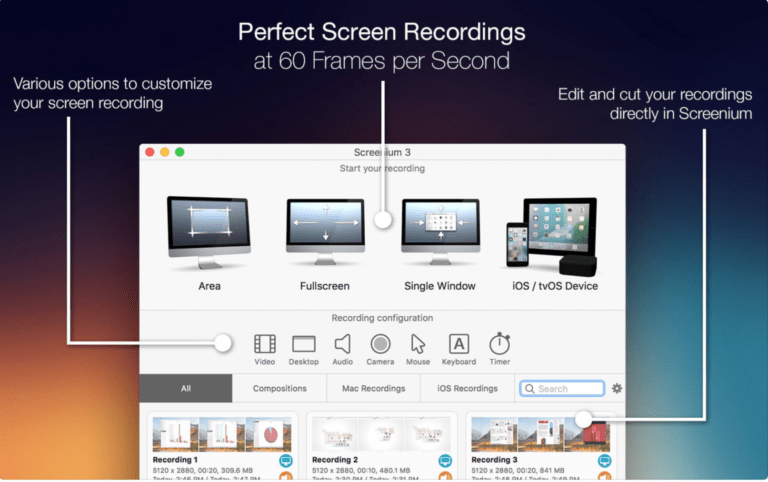The image size is (768, 482).
Task: Open Timer configuration settings
Action: point(500,349)
